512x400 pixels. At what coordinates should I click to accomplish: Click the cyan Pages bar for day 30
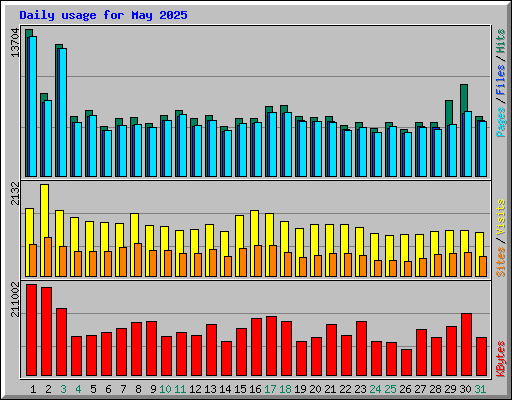(x=468, y=144)
